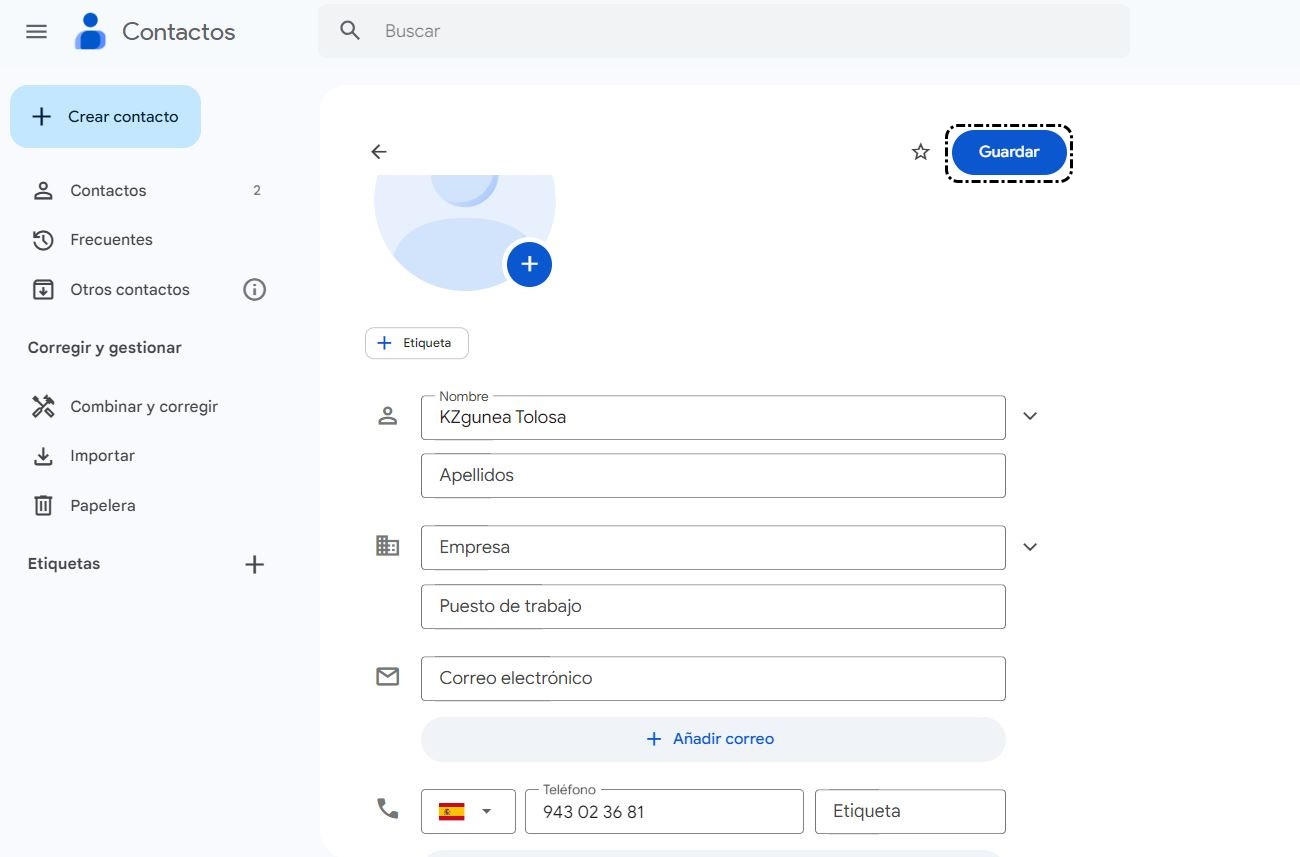Click Añadir correo button
The height and width of the screenshot is (857, 1300).
click(713, 739)
